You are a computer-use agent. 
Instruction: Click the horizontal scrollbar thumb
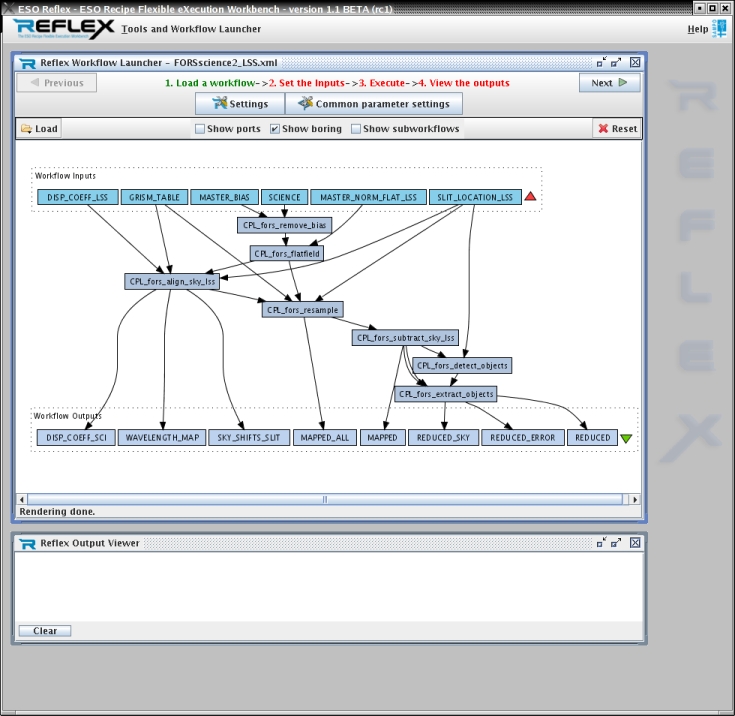325,499
